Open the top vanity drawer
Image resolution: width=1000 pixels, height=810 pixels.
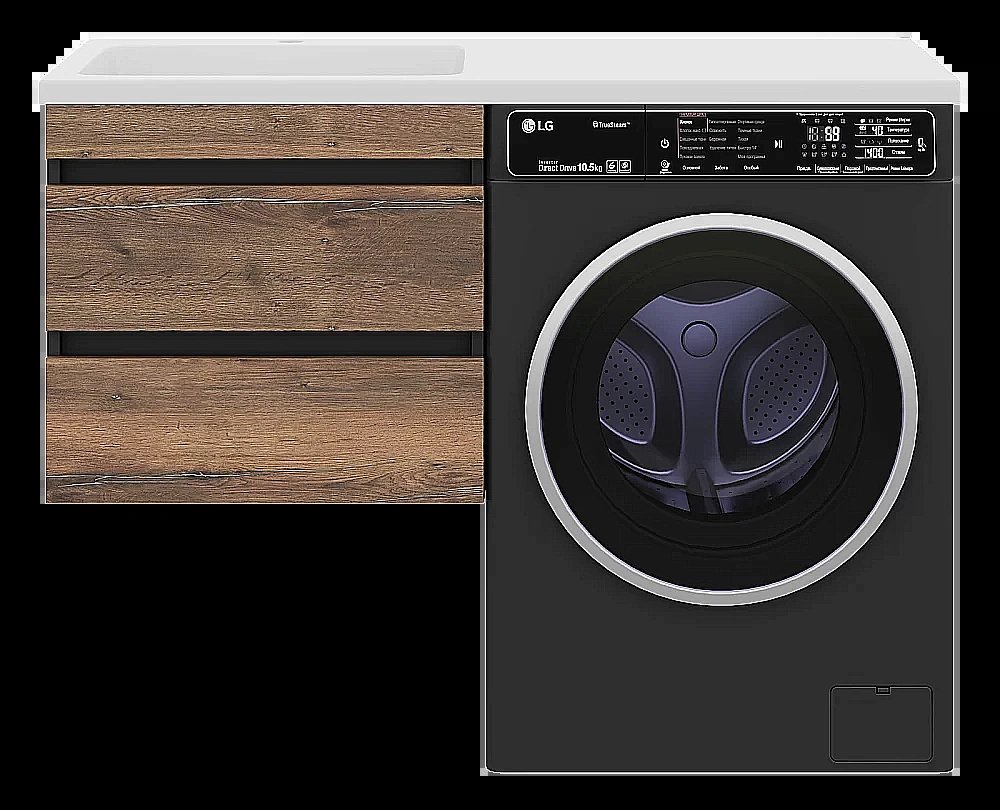click(265, 132)
